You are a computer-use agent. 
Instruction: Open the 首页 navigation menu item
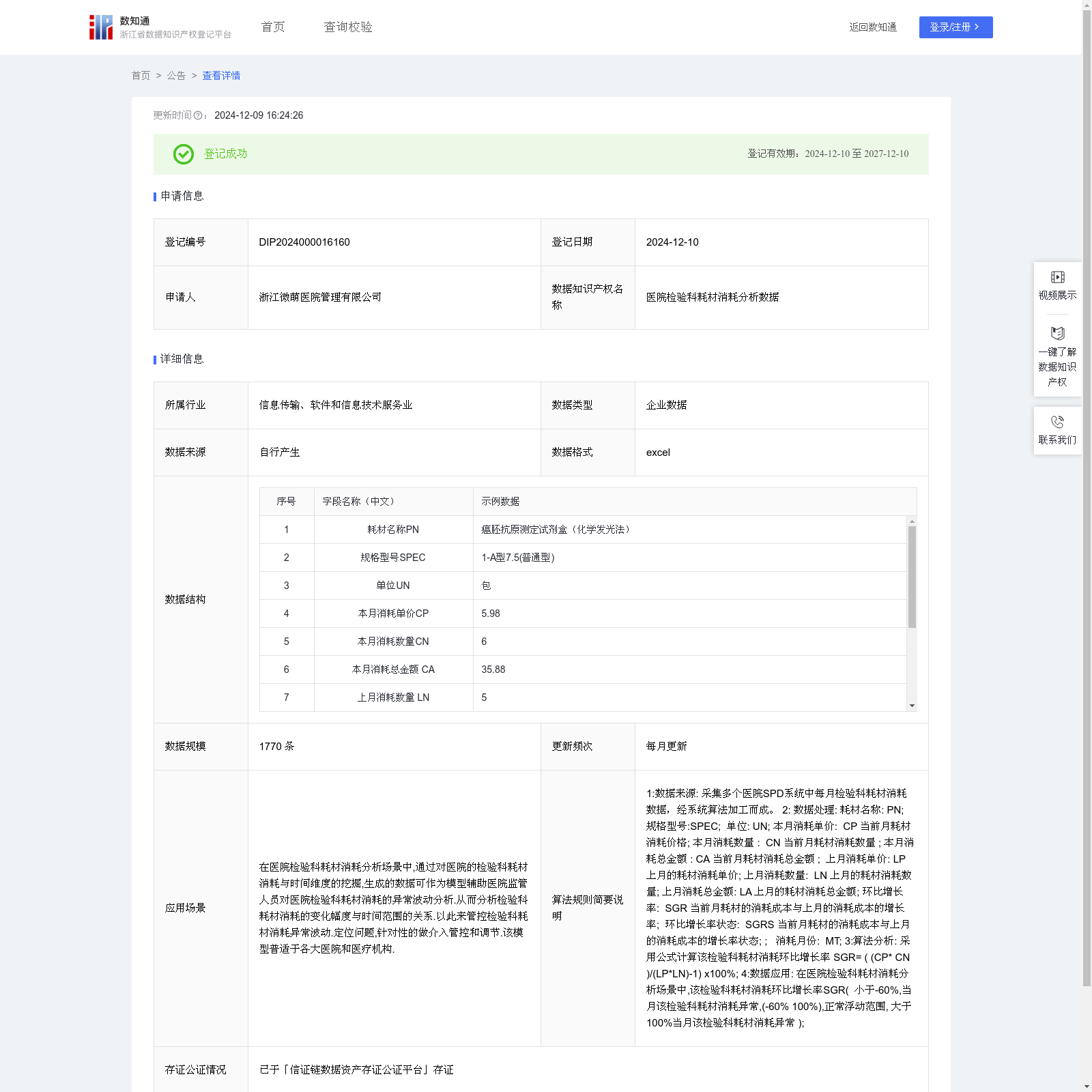click(273, 27)
